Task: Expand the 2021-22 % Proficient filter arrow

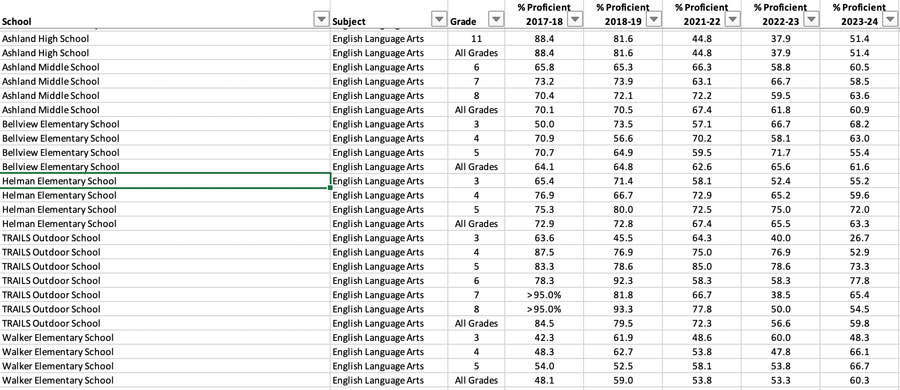Action: [732, 20]
